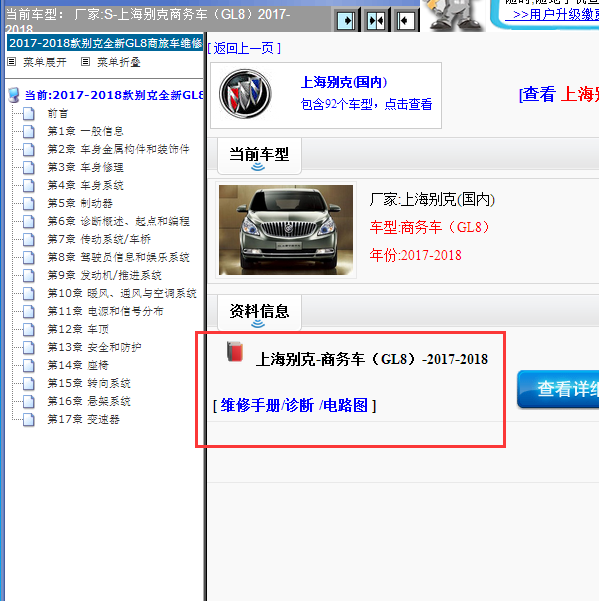Open 第14章 座椅

78,366
